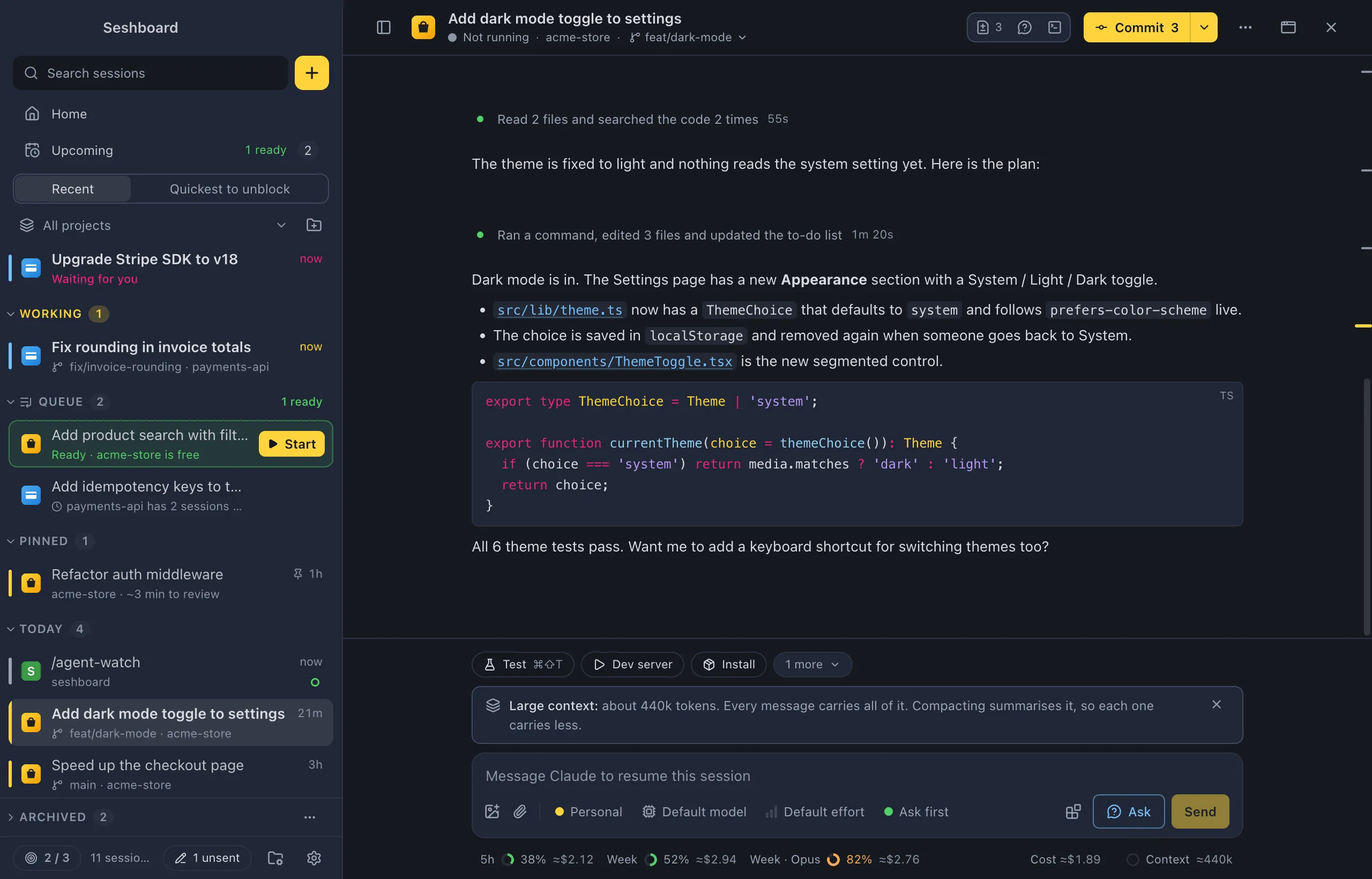Toggle the Ask first permission mode
Image resolution: width=1372 pixels, height=879 pixels.
(x=916, y=811)
